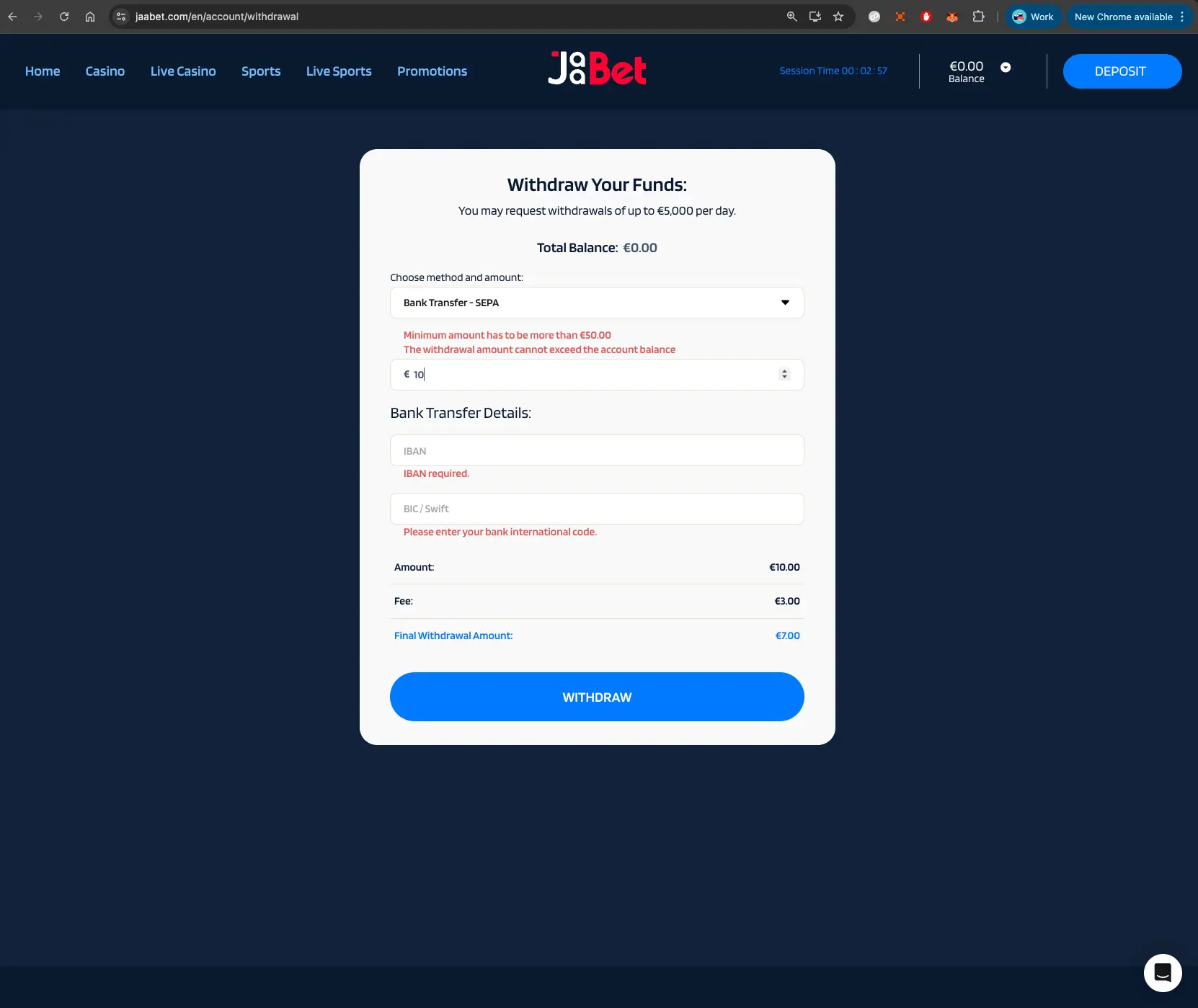Click the Minimum amount €50.00 error message

click(507, 335)
